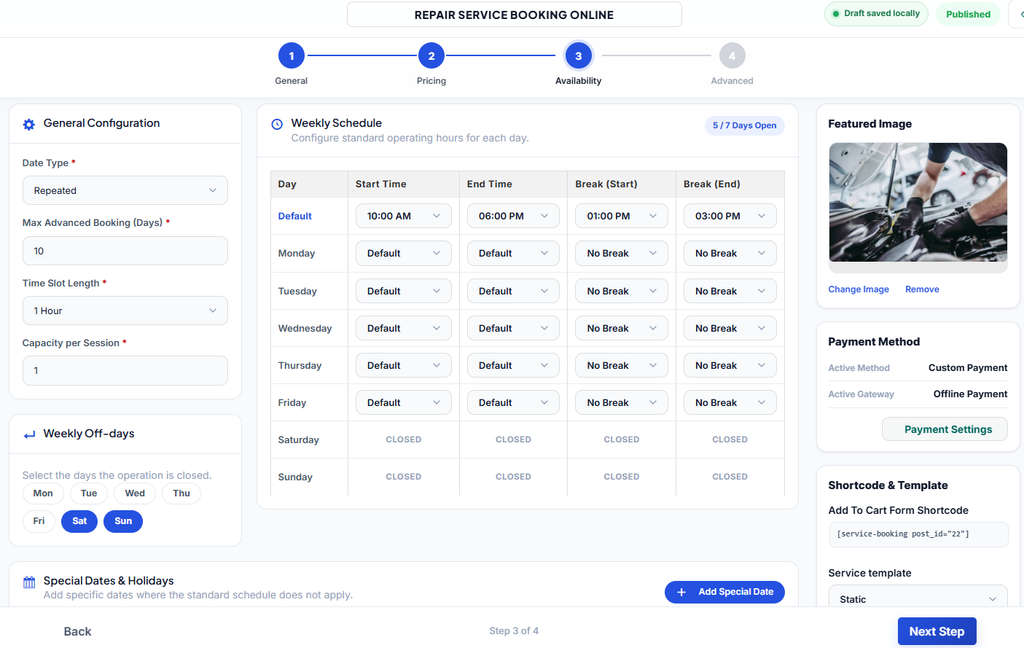Mark Fri as a closed day

coord(39,521)
